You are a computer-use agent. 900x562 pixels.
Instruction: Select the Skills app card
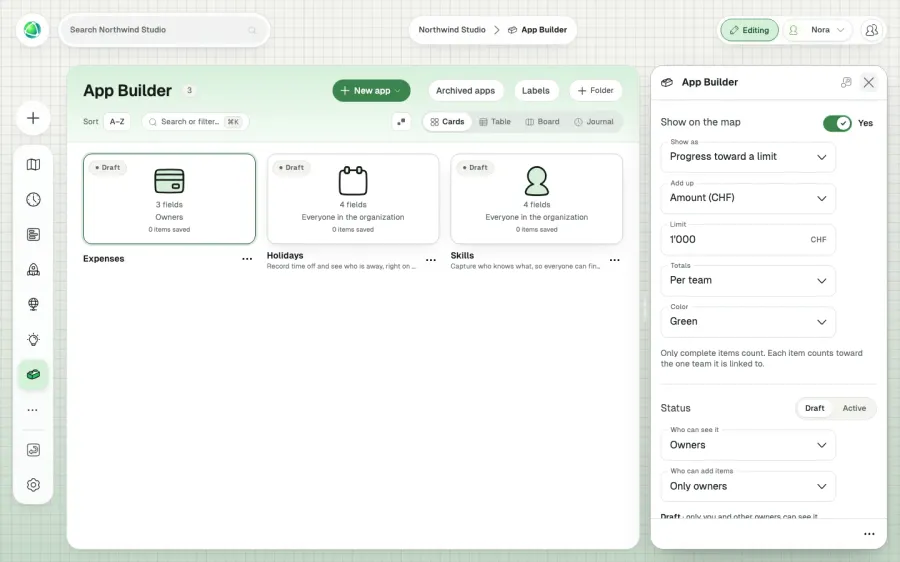[537, 199]
